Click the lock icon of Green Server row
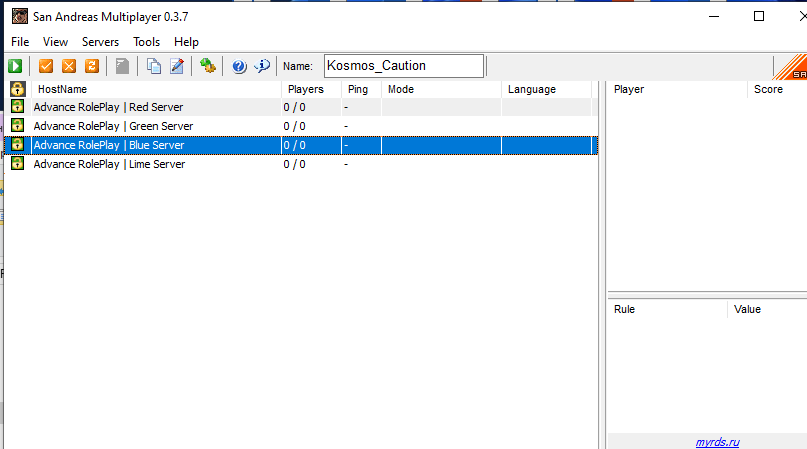This screenshot has height=449, width=807. tap(17, 126)
